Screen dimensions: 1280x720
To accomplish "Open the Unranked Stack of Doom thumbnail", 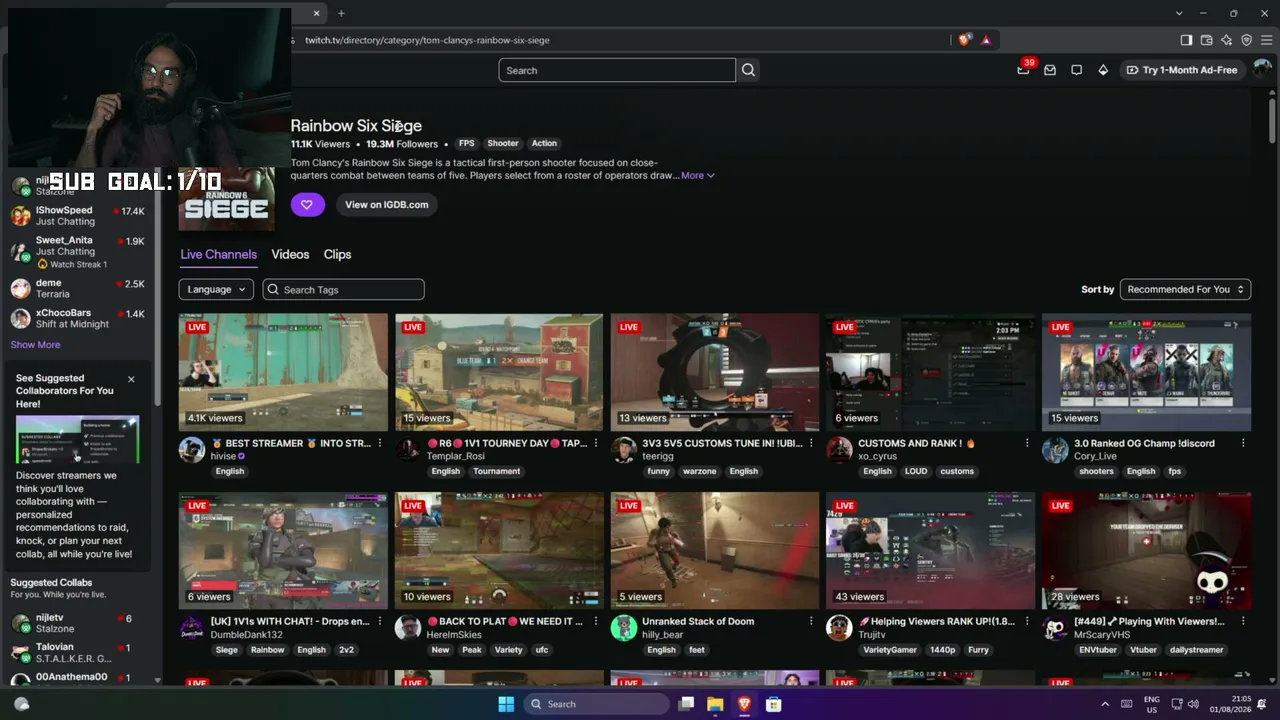I will coord(715,551).
